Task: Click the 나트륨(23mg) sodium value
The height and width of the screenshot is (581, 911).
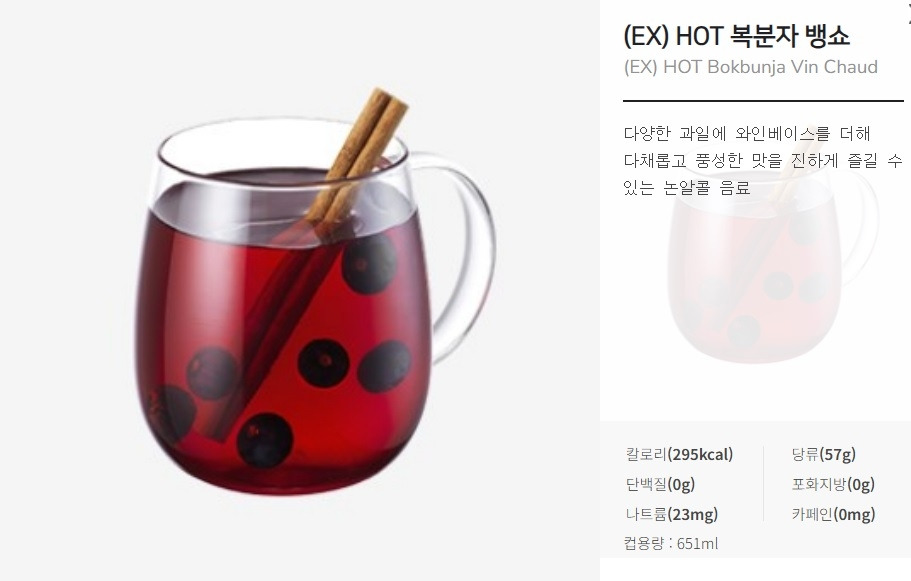Action: (x=672, y=514)
